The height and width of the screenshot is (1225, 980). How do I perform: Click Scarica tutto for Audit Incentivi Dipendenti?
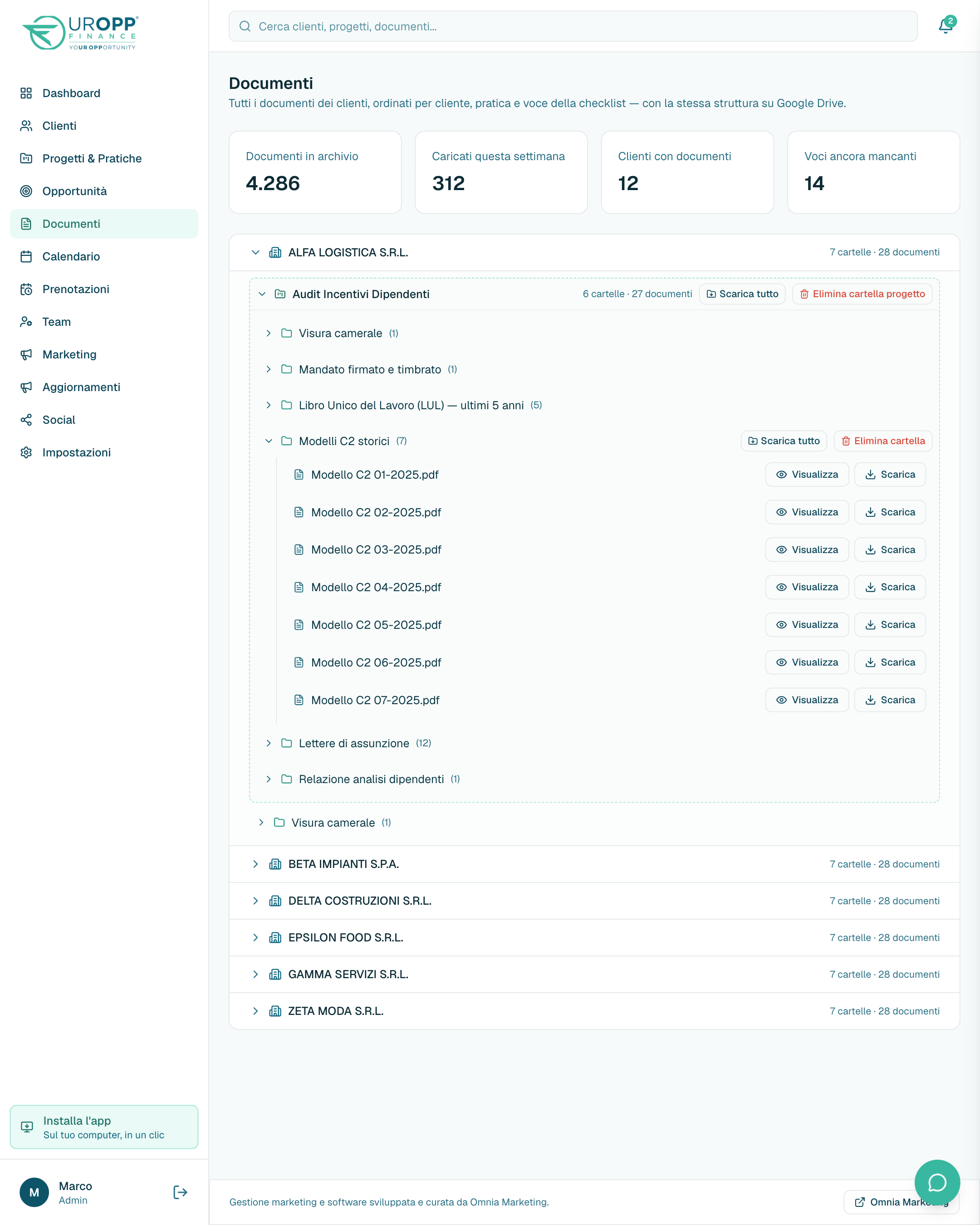tap(742, 294)
